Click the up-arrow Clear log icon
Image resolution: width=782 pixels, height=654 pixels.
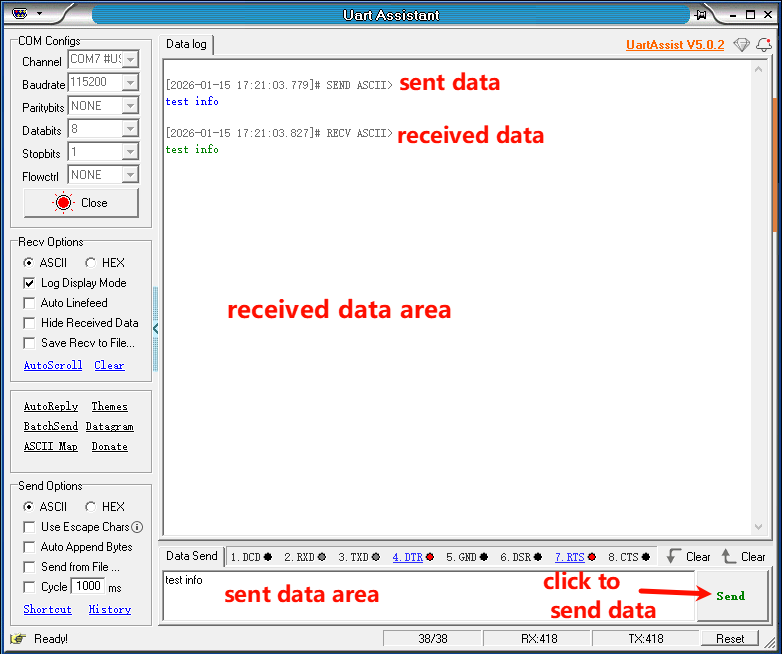click(728, 556)
